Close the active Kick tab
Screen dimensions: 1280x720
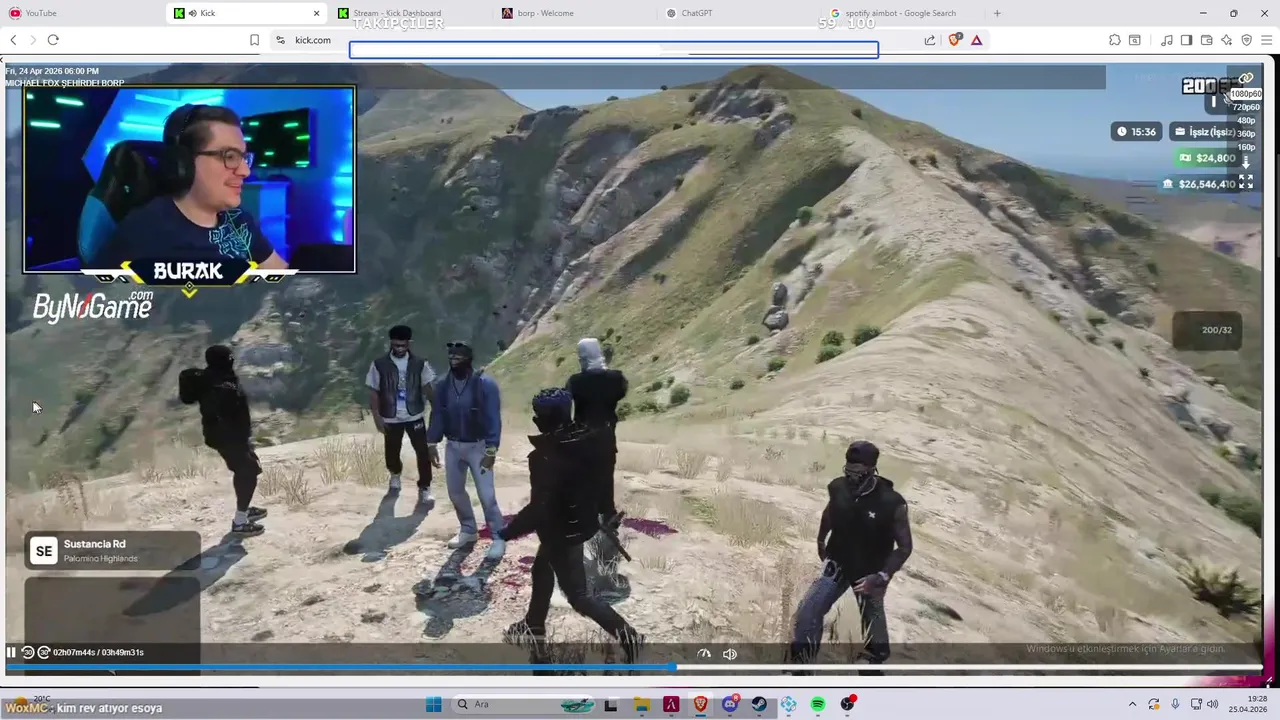click(x=317, y=13)
